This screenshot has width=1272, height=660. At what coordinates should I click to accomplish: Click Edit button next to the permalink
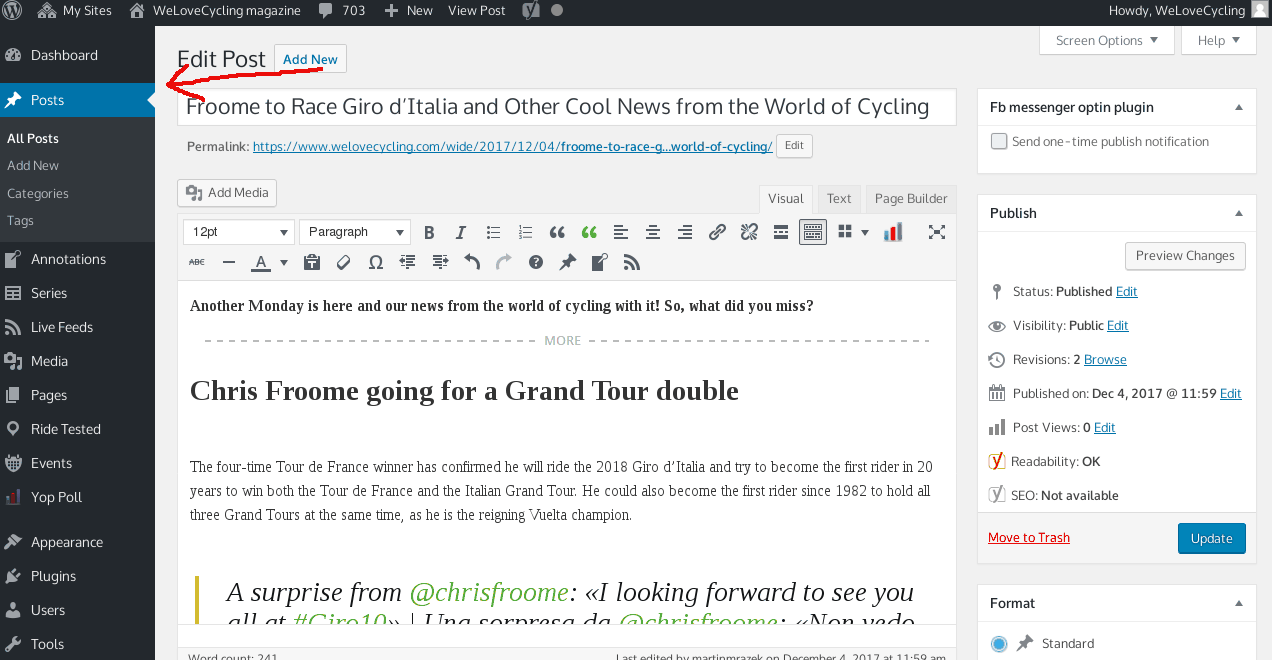point(794,146)
